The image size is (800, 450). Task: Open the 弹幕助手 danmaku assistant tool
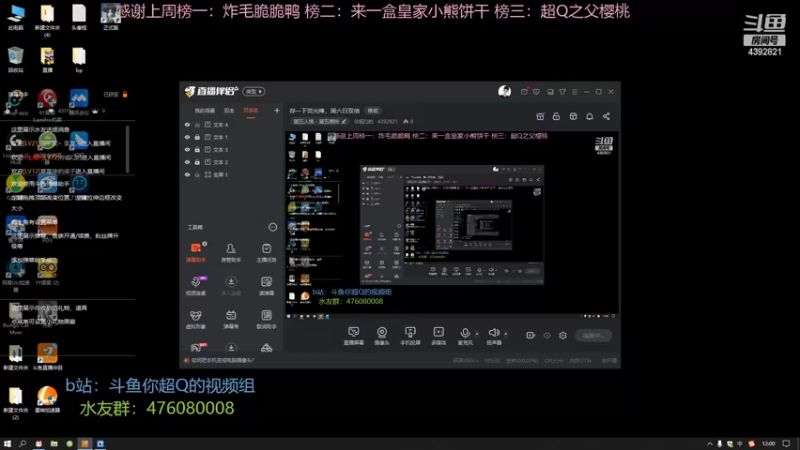coord(196,253)
